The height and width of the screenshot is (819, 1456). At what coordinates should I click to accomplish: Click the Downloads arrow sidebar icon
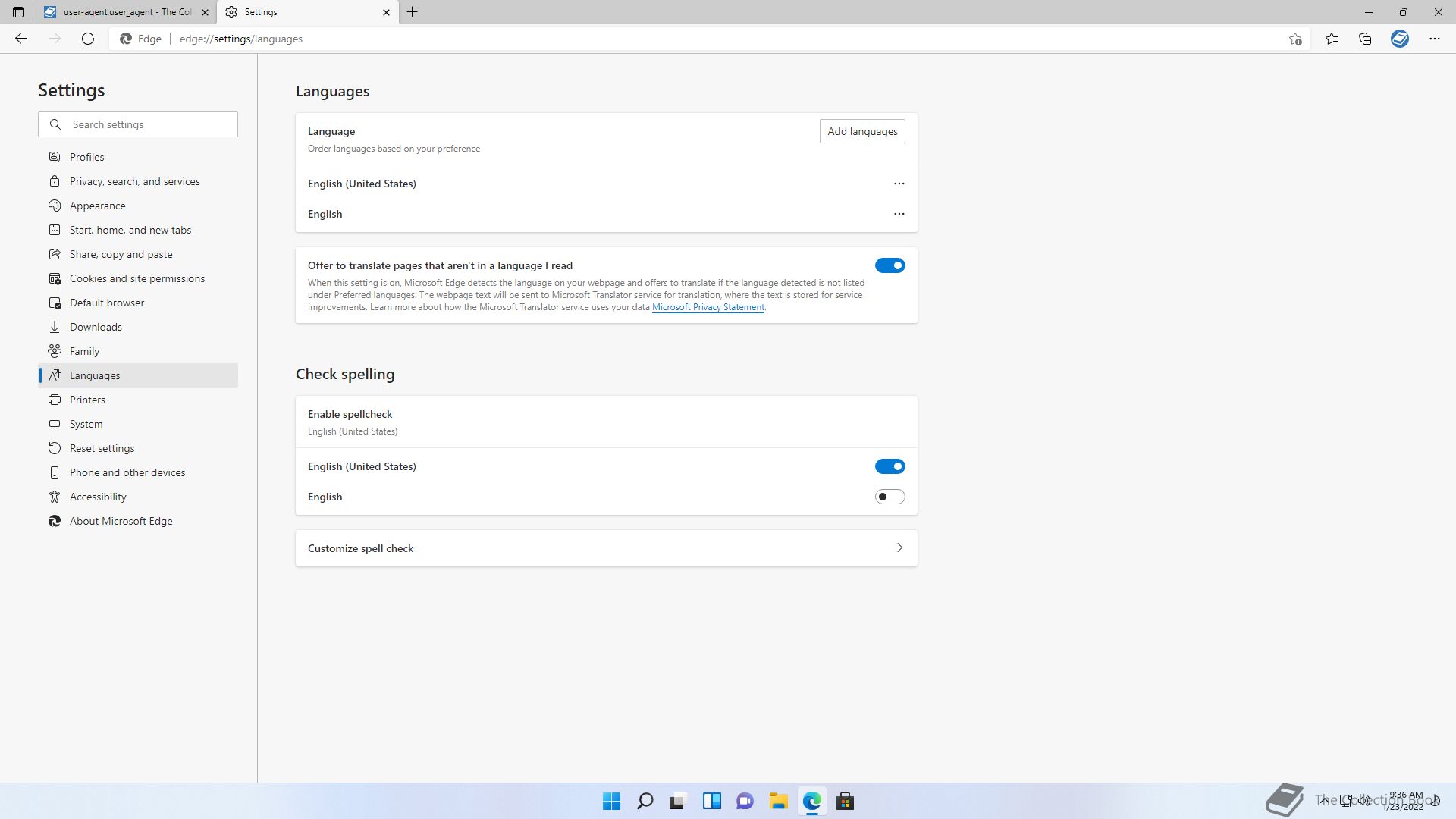click(x=55, y=327)
